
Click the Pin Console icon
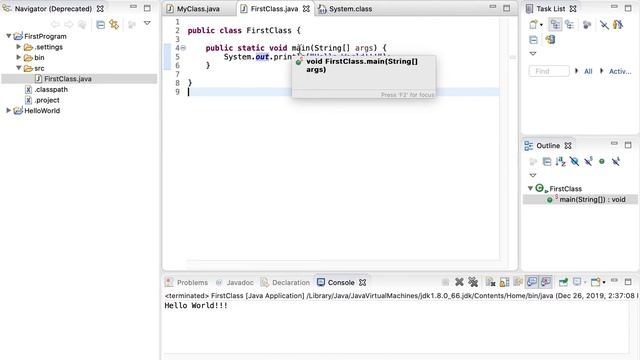(x=563, y=282)
